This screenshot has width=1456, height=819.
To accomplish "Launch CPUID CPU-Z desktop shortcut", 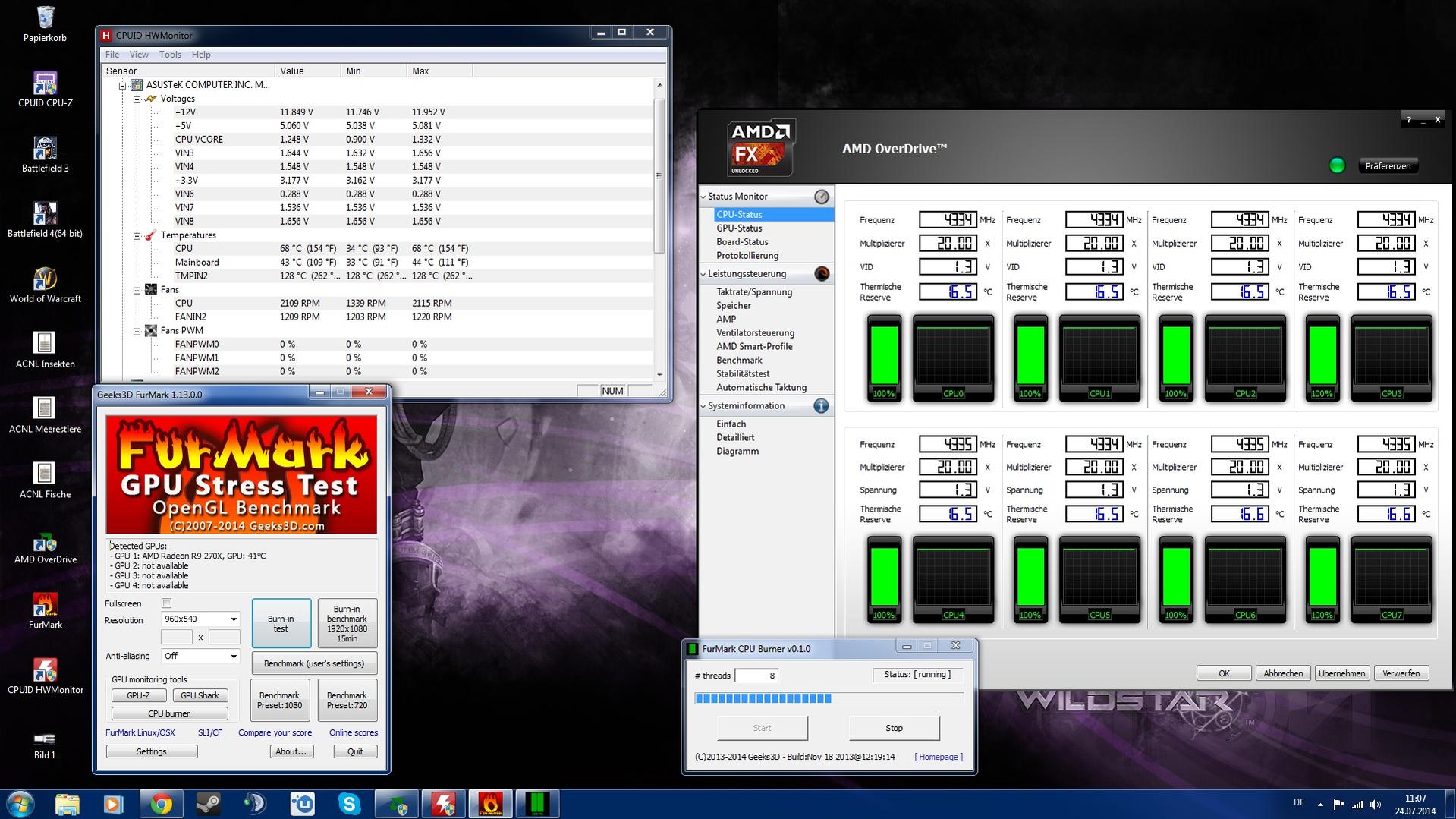I will tap(45, 90).
